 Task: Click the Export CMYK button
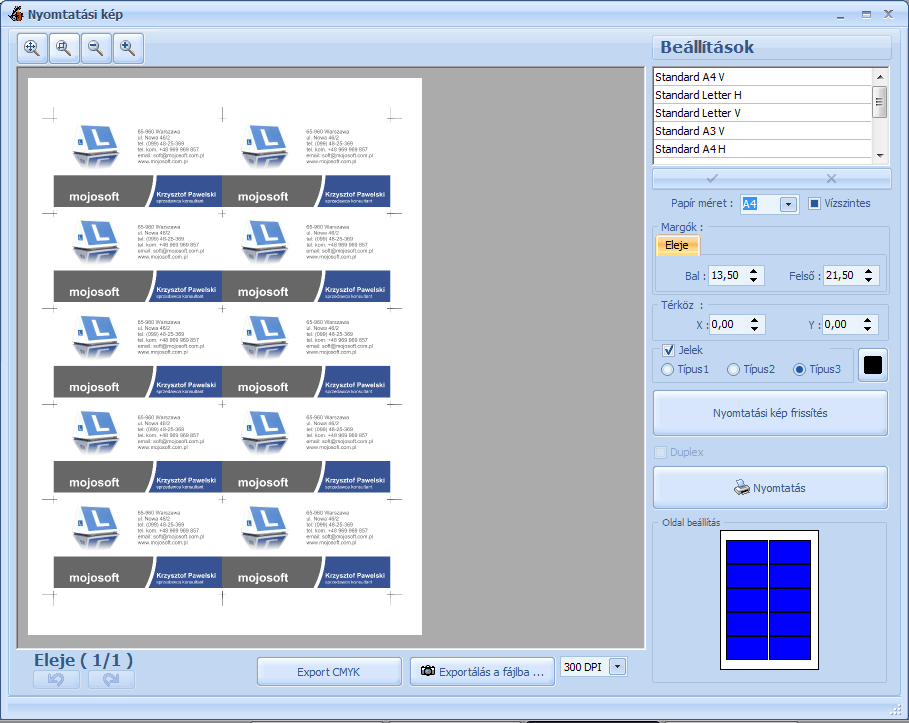pos(329,671)
